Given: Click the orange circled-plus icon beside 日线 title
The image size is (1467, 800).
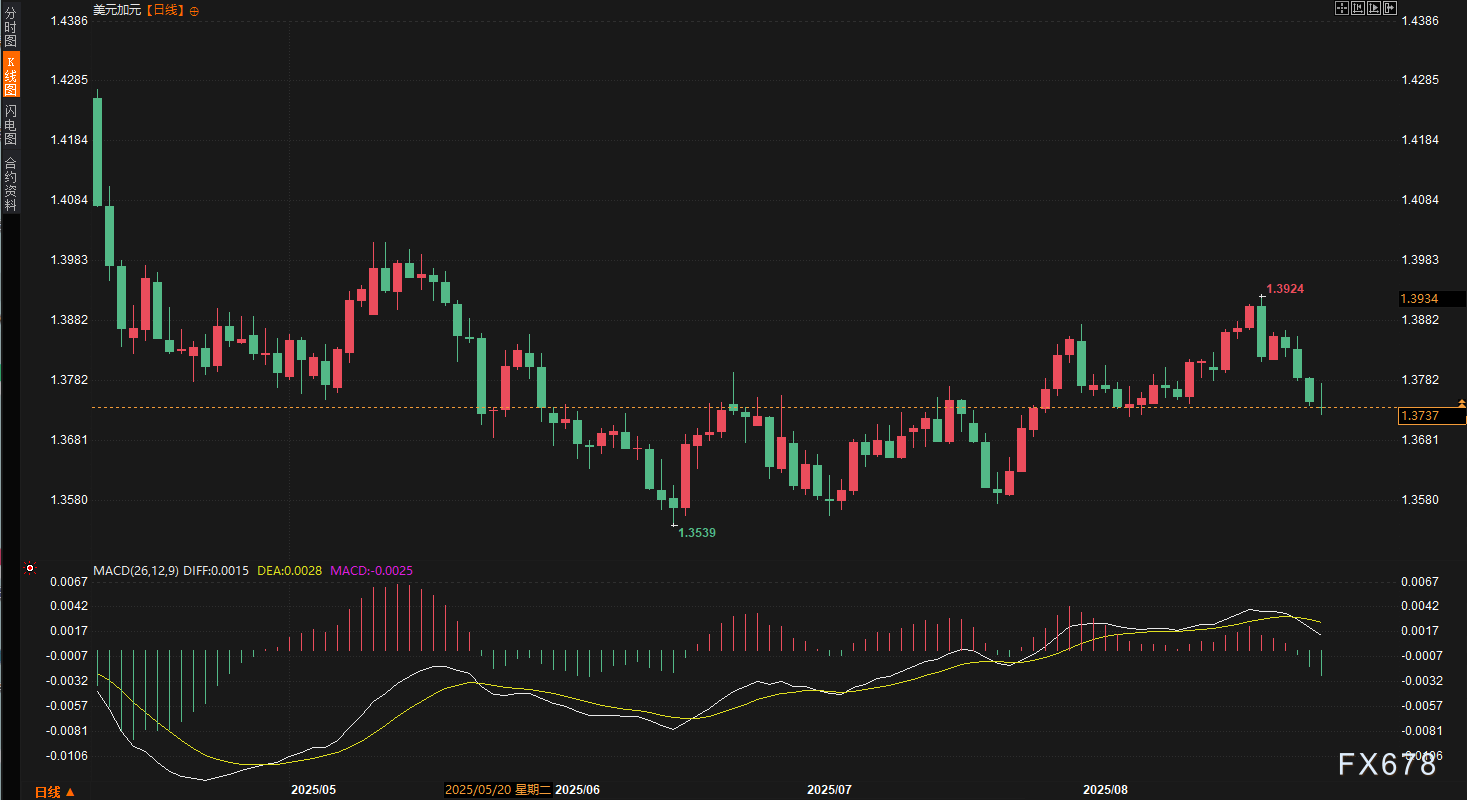Looking at the screenshot, I should pyautogui.click(x=194, y=10).
